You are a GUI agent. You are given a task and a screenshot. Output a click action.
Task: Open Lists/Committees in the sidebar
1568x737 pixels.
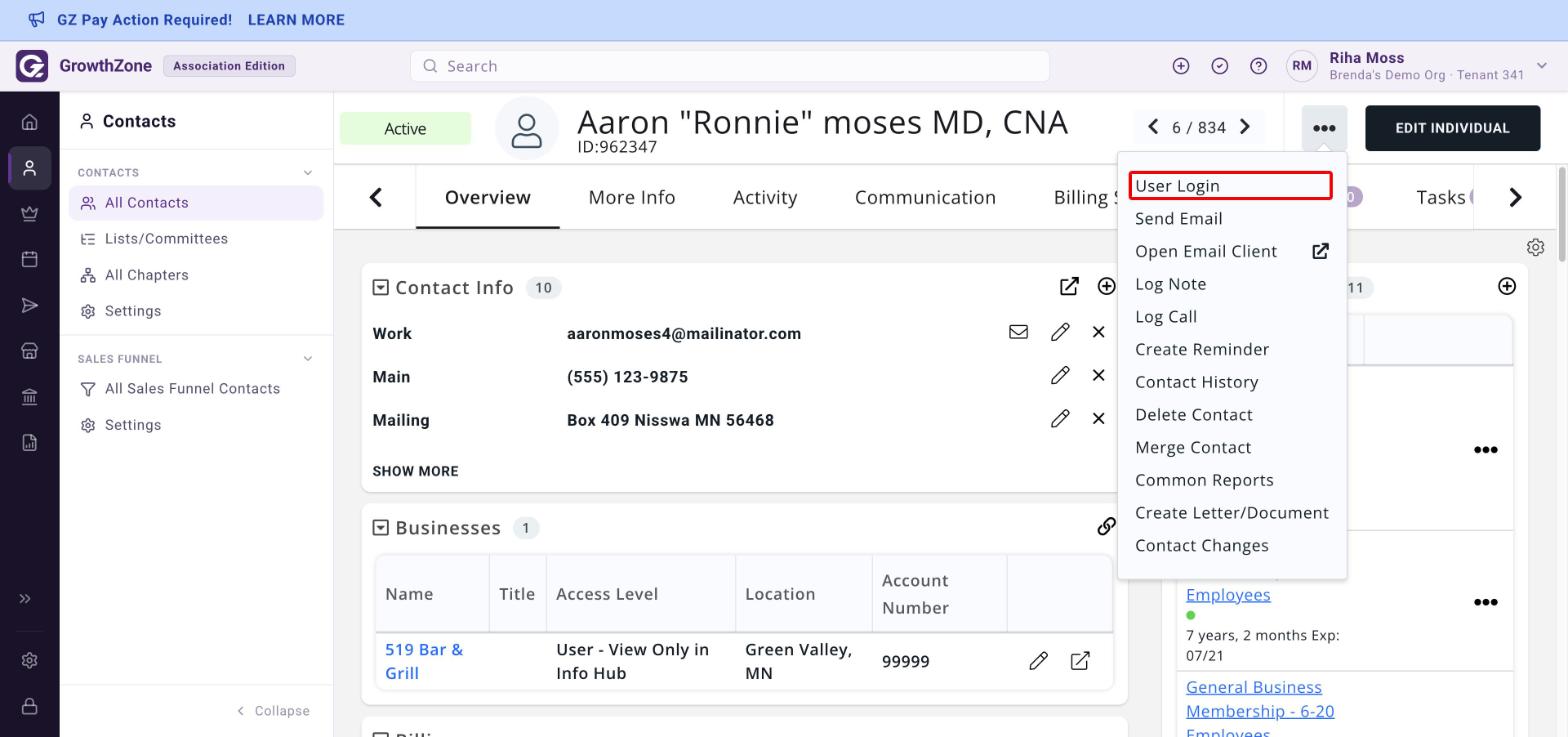coord(166,239)
